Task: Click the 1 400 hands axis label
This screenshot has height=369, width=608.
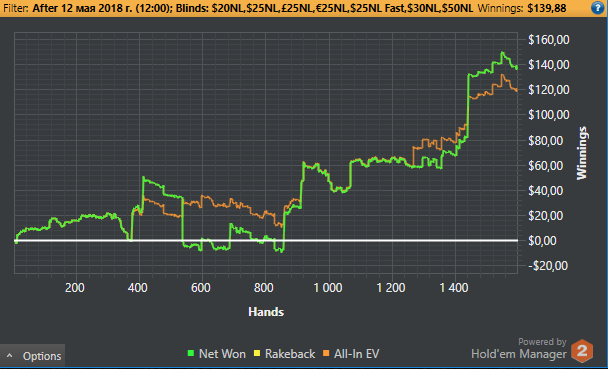Action: tap(454, 288)
